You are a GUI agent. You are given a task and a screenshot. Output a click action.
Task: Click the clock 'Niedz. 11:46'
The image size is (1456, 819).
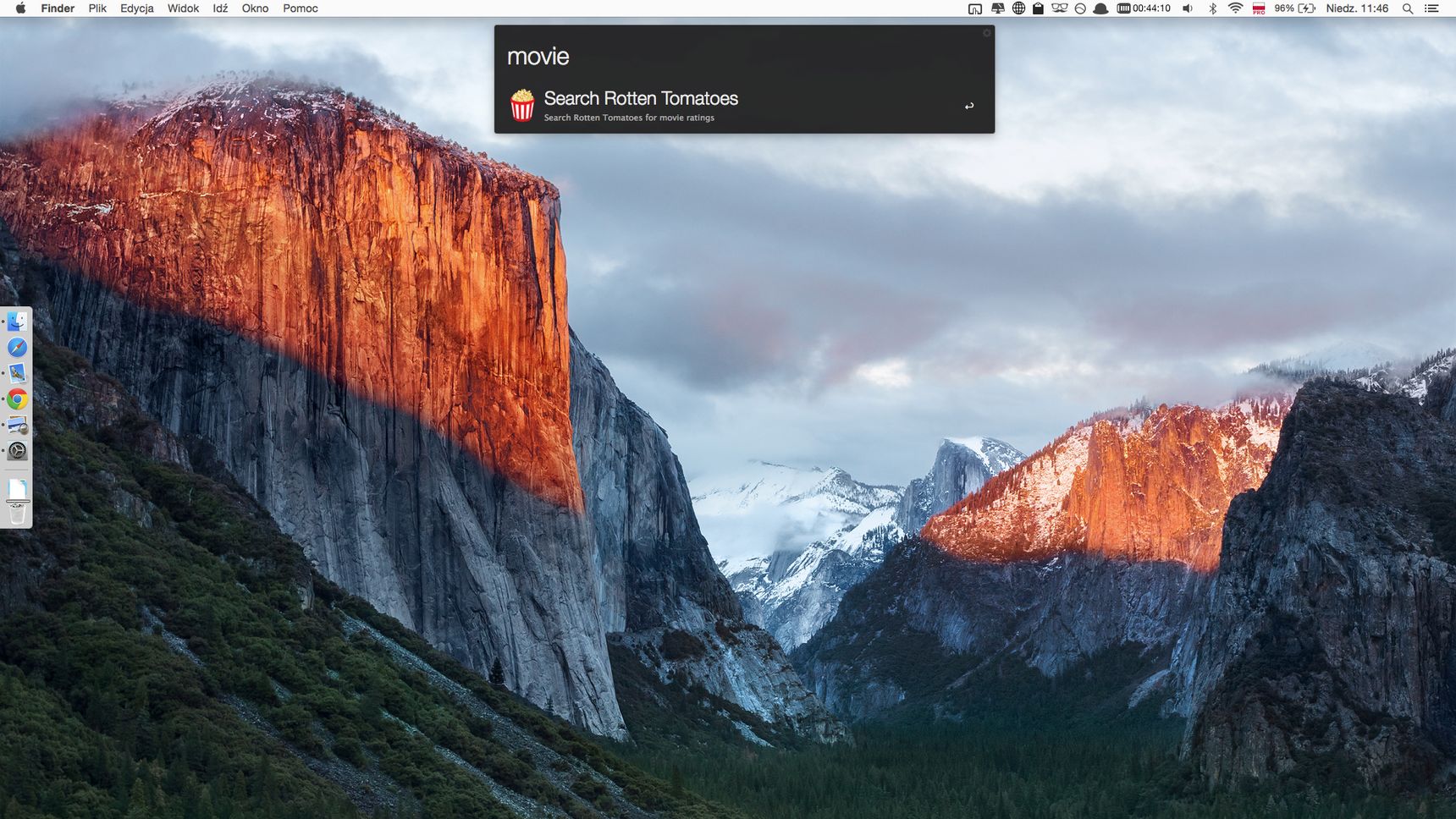pos(1357,8)
